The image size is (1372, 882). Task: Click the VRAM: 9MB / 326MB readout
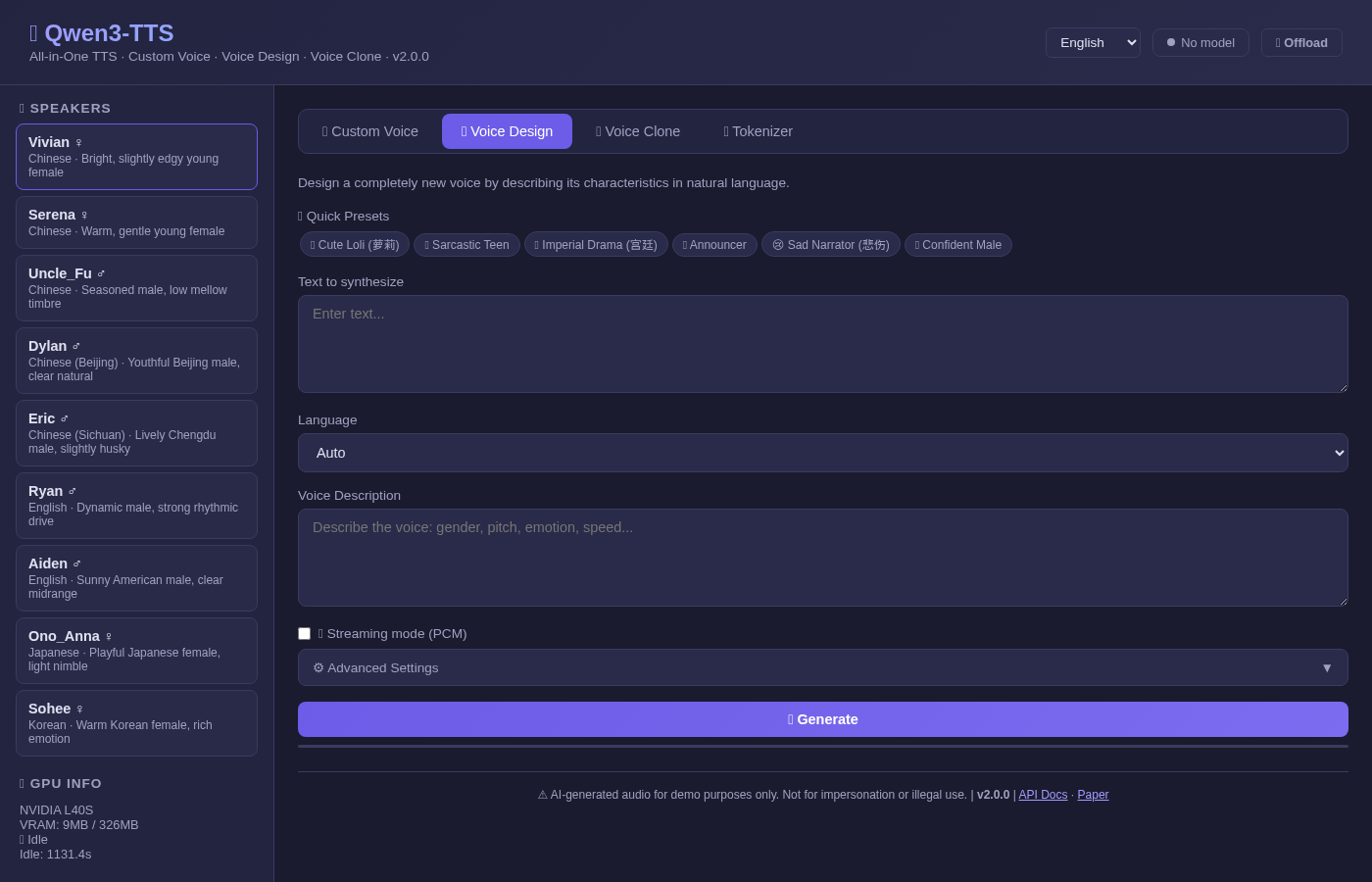click(x=79, y=825)
